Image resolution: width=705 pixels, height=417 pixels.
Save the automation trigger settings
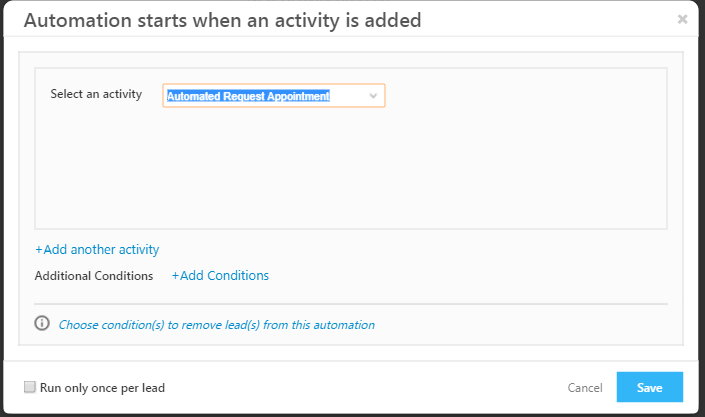tap(649, 387)
